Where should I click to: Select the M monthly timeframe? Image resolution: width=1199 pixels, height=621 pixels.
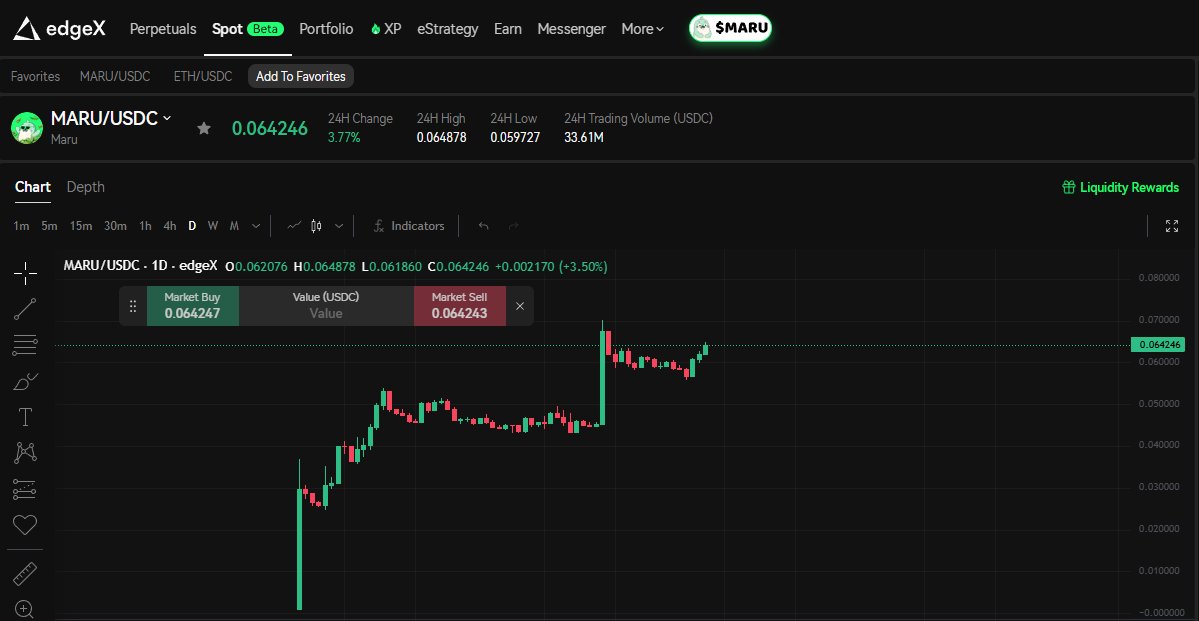coord(234,226)
